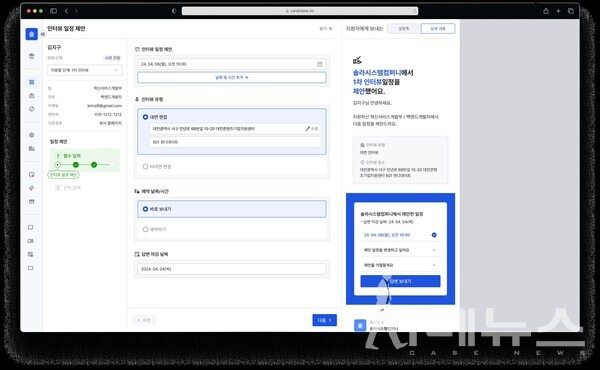
Task: Click the interview address input field
Action: [x=235, y=129]
